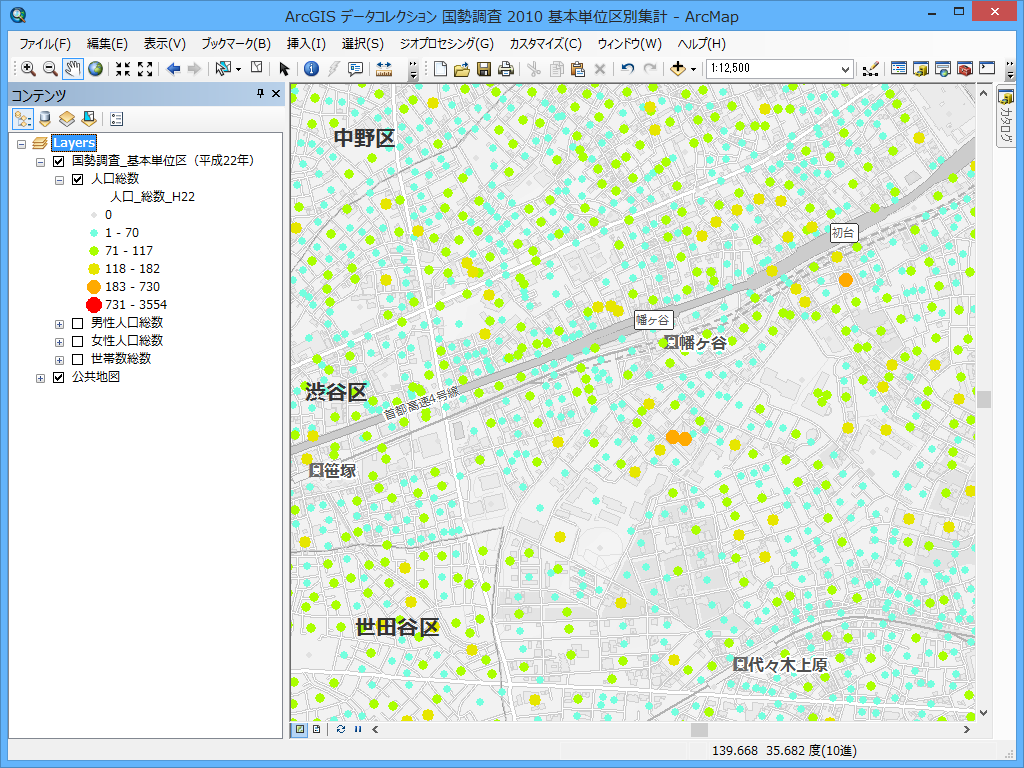Viewport: 1024px width, 768px height.
Task: Open the 編集(E) menu
Action: pos(107,44)
